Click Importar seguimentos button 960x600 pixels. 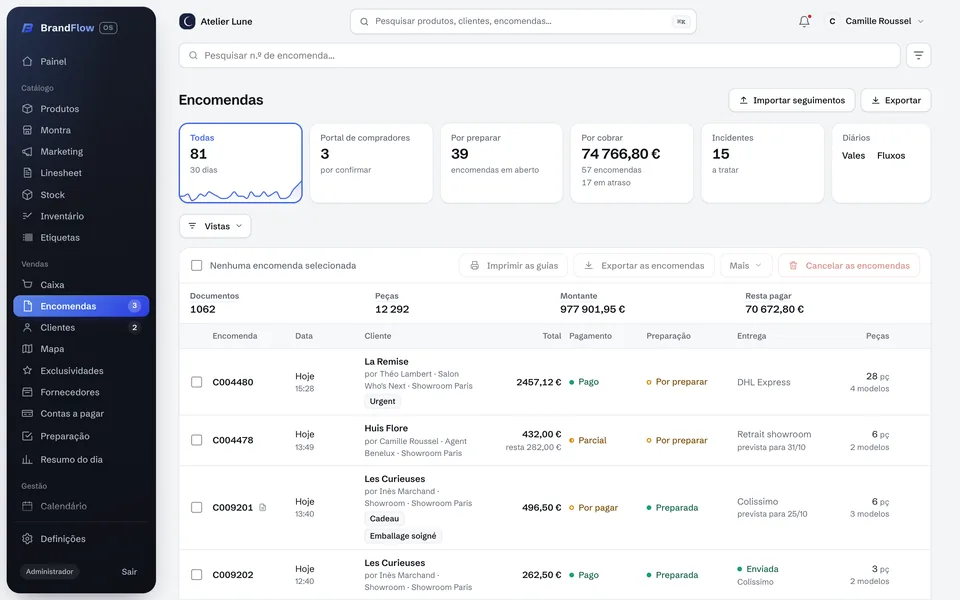click(x=792, y=100)
